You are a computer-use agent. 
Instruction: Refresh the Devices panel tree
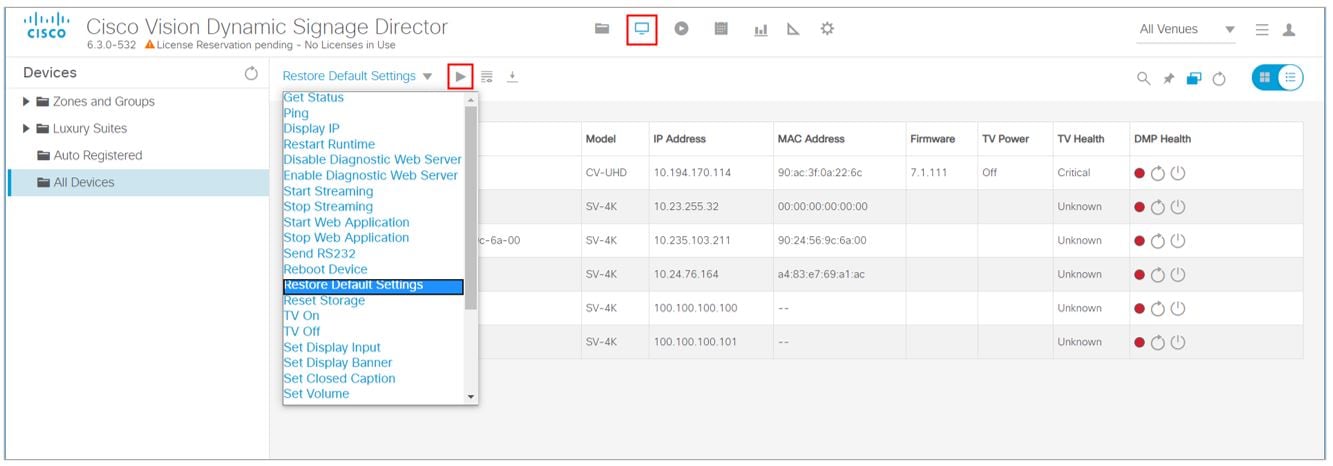point(251,73)
